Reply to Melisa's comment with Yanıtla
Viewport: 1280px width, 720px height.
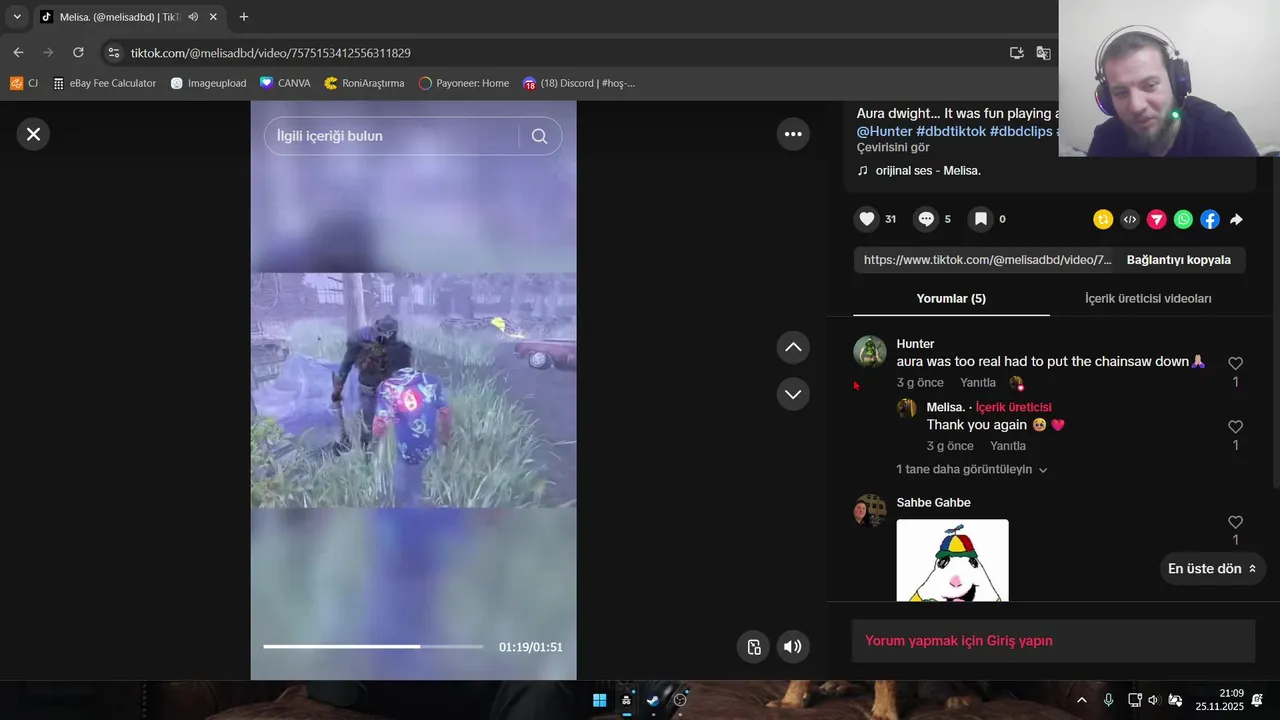[x=1008, y=446]
